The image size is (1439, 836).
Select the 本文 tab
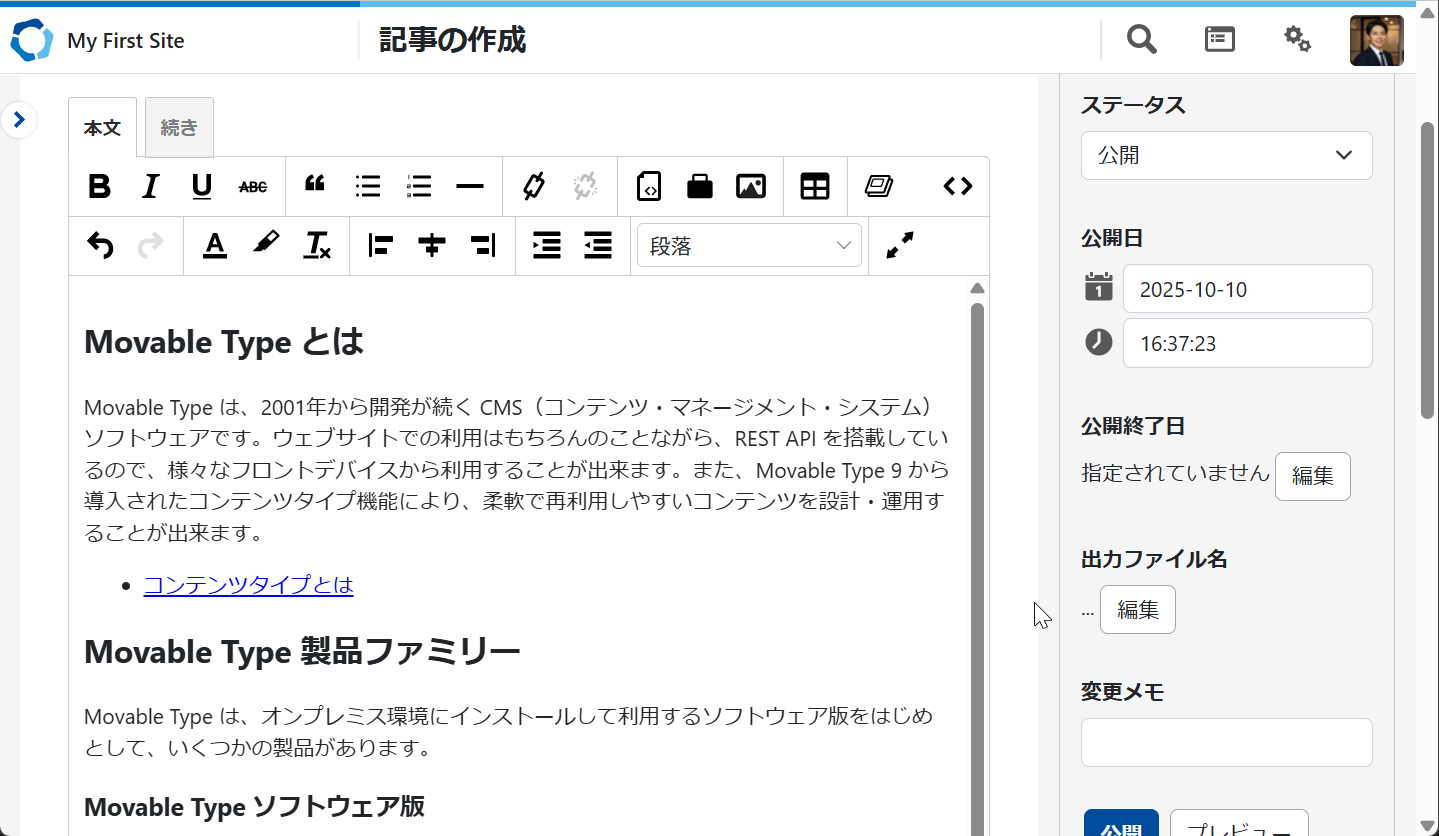click(102, 128)
